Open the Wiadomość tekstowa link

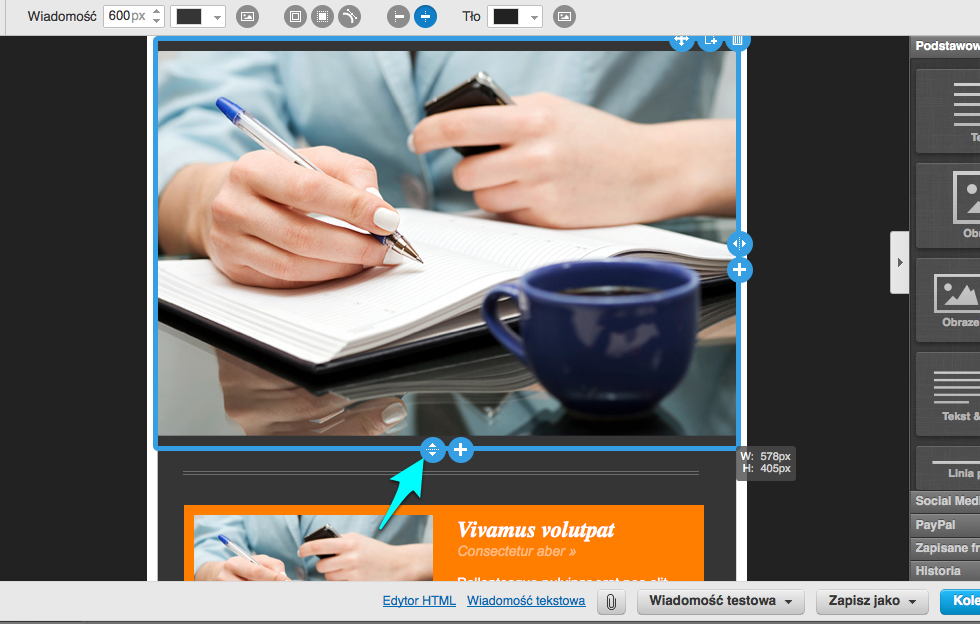pyautogui.click(x=526, y=601)
